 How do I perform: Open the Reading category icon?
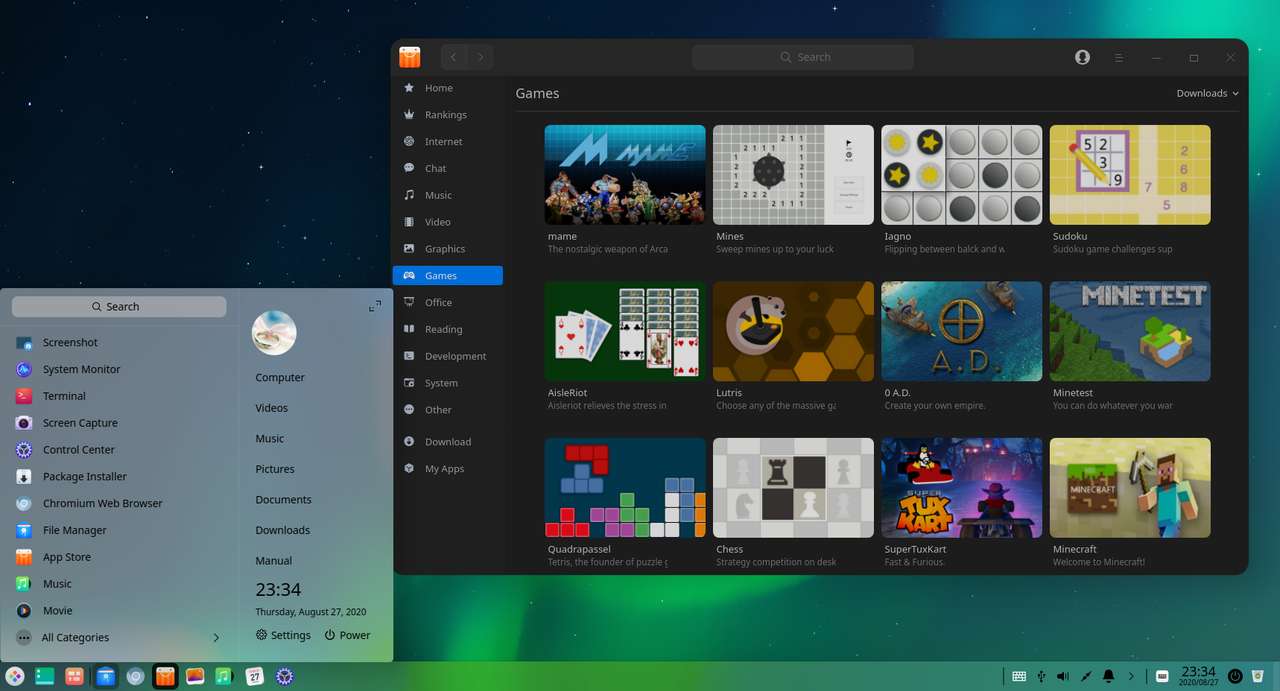pyautogui.click(x=409, y=329)
